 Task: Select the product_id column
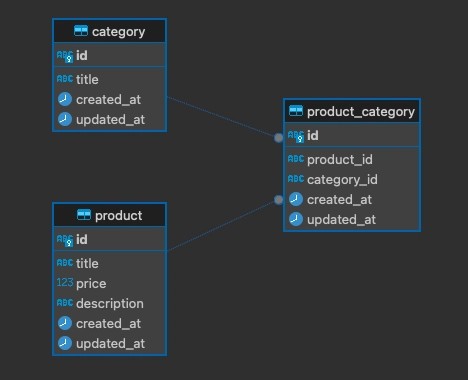point(352,159)
